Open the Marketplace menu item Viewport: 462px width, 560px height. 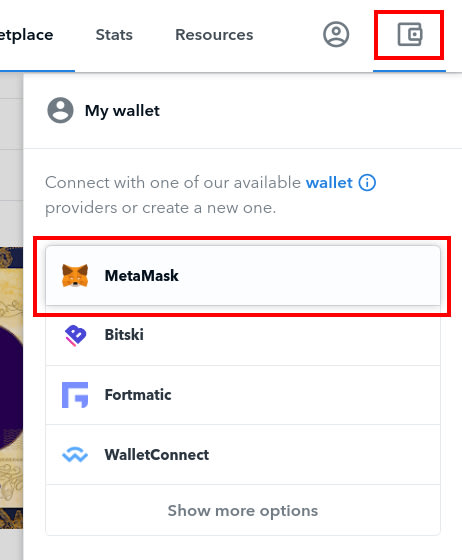tap(26, 35)
